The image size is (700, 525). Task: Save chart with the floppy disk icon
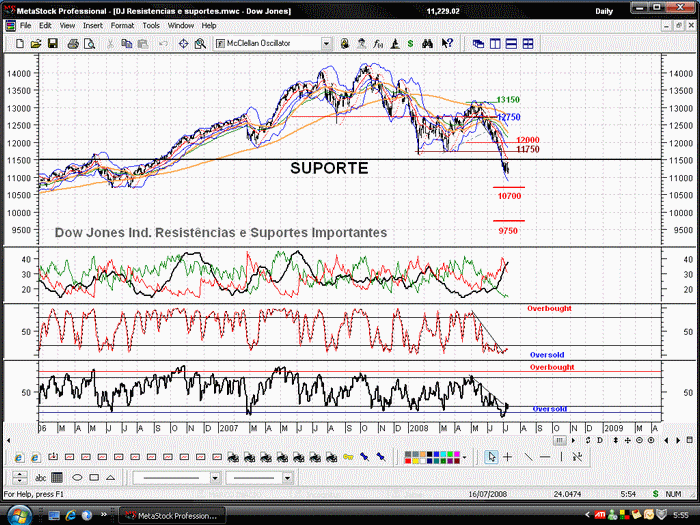53,44
